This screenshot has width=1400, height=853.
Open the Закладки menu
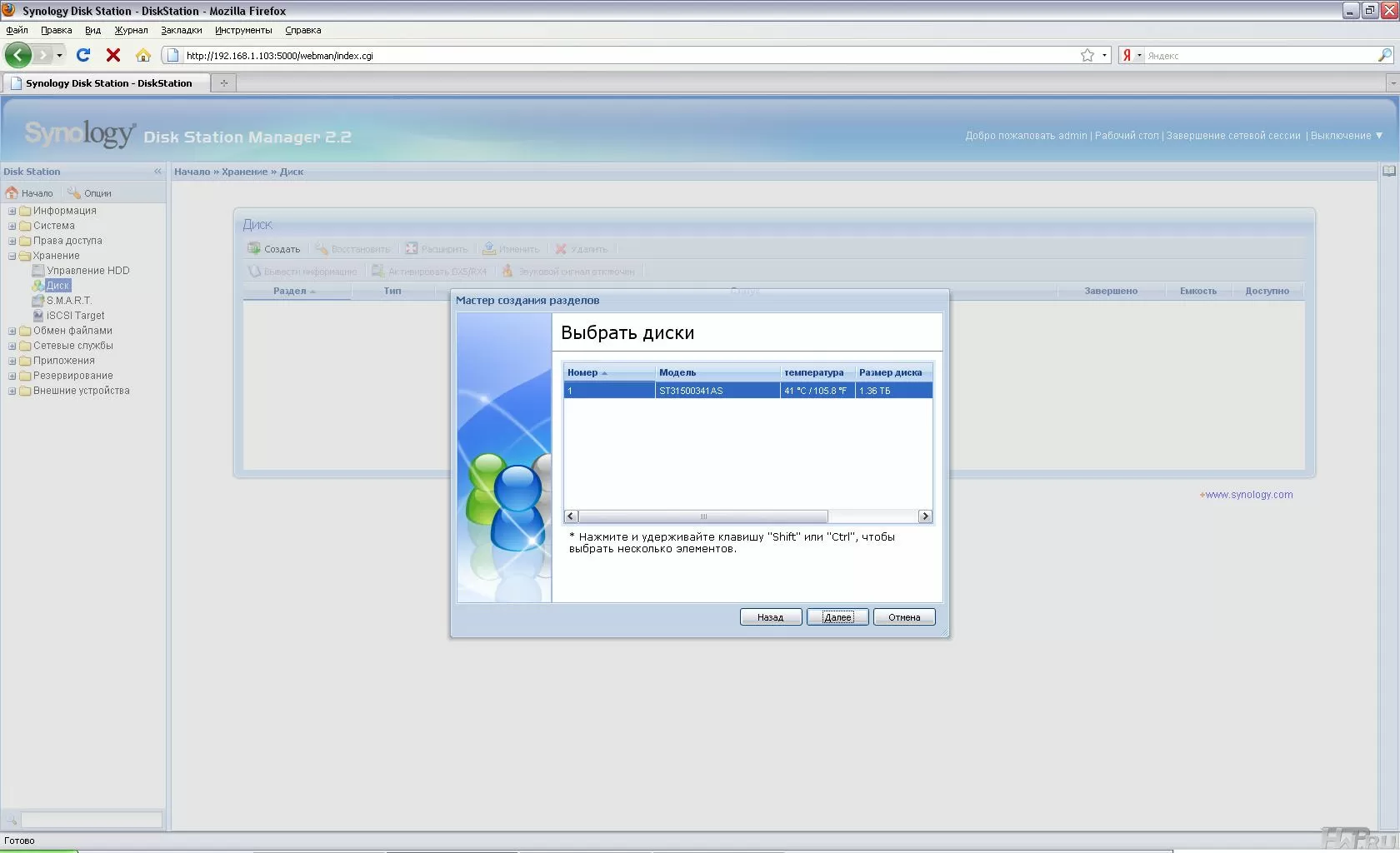181,30
